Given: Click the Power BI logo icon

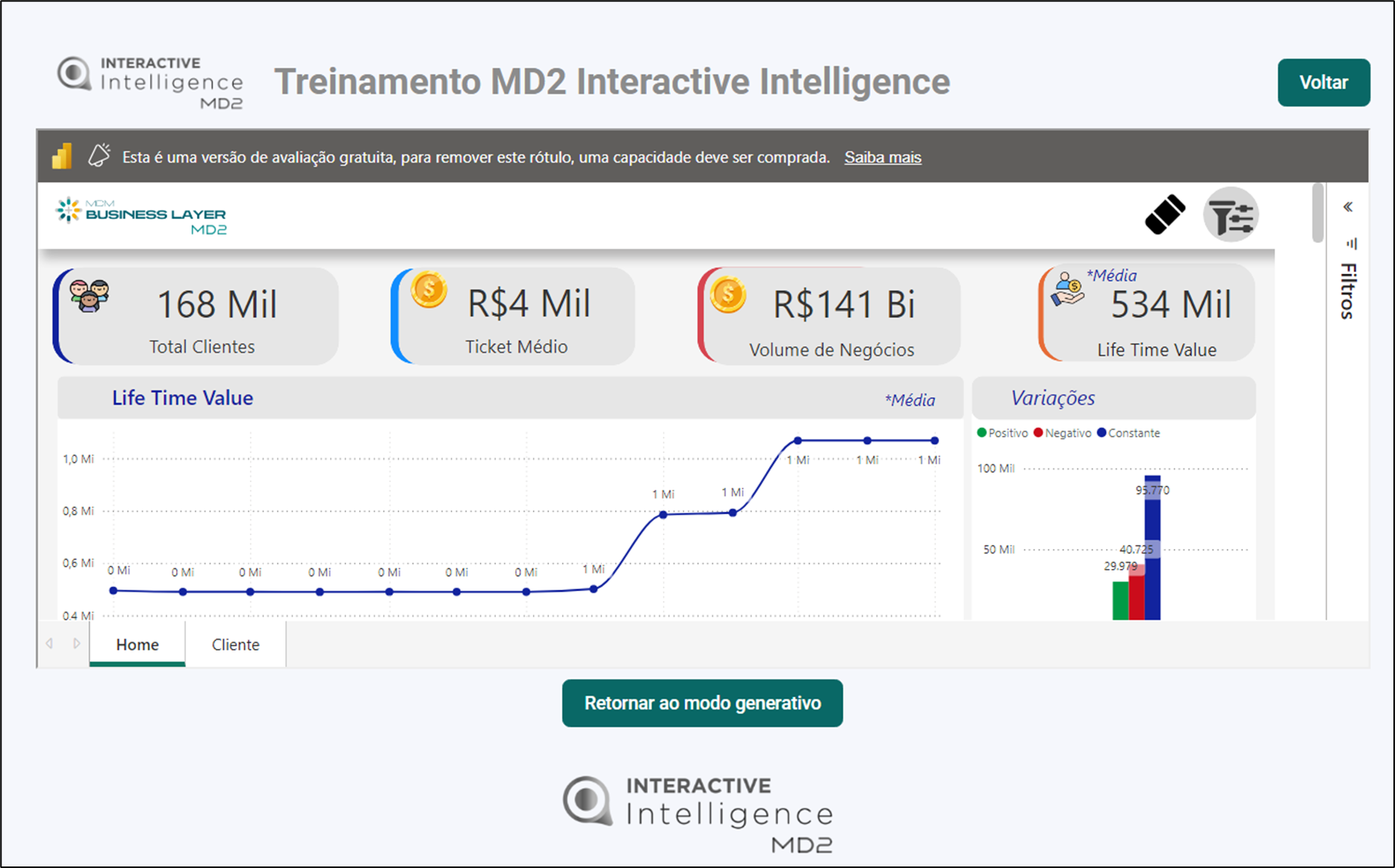Looking at the screenshot, I should [x=62, y=157].
